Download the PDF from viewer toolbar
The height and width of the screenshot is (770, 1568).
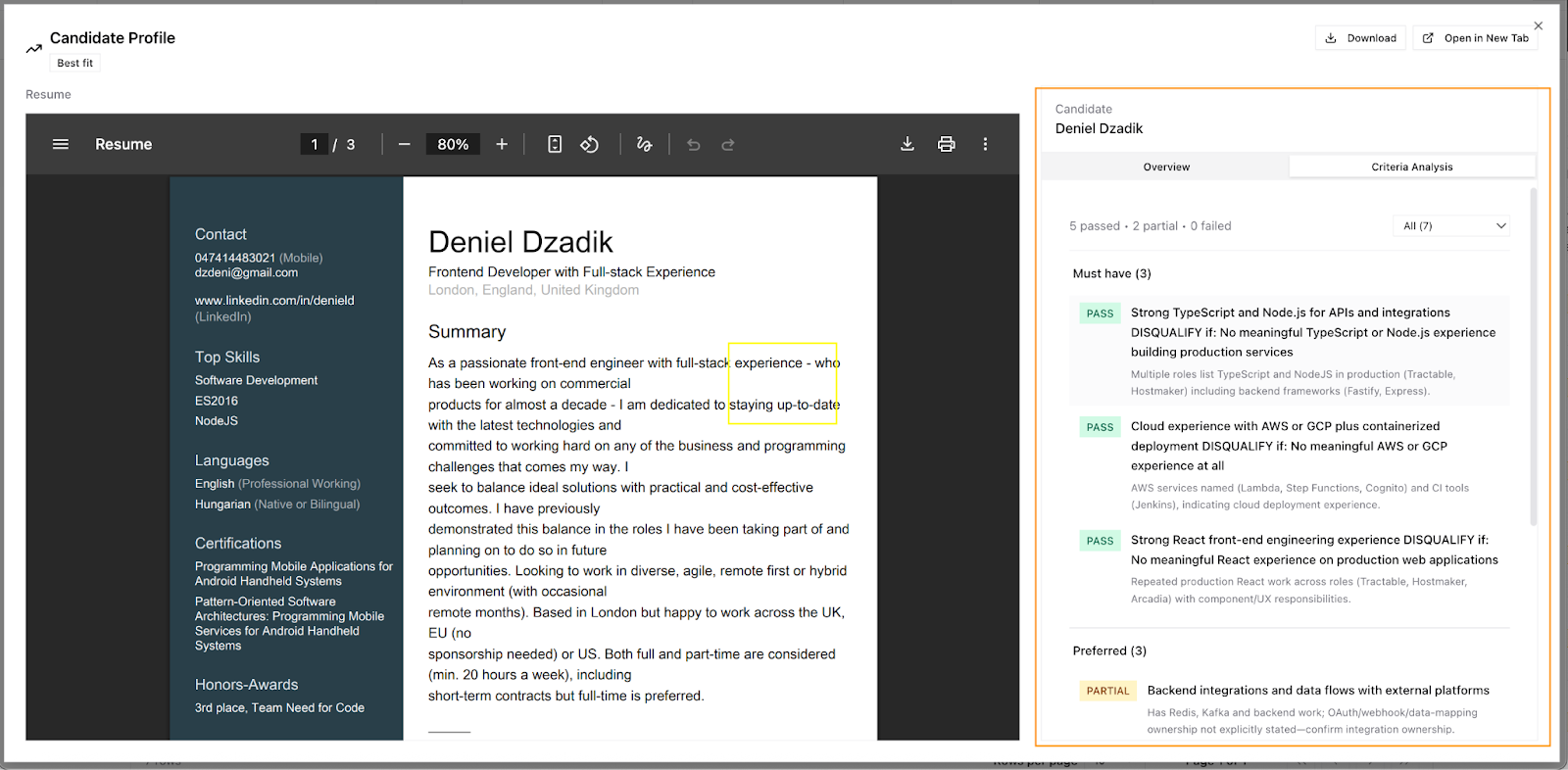[907, 144]
